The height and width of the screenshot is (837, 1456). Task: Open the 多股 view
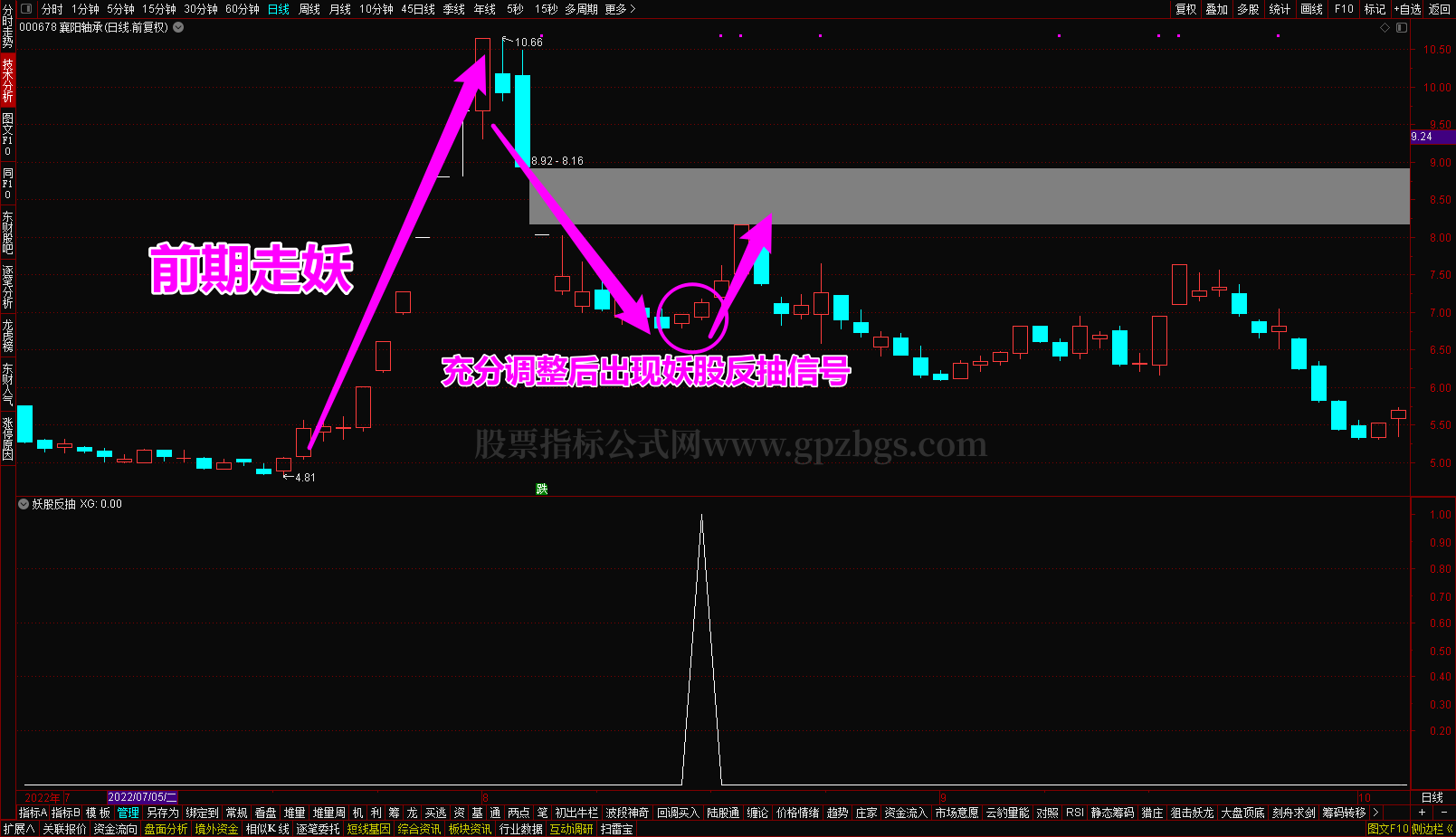(1249, 9)
